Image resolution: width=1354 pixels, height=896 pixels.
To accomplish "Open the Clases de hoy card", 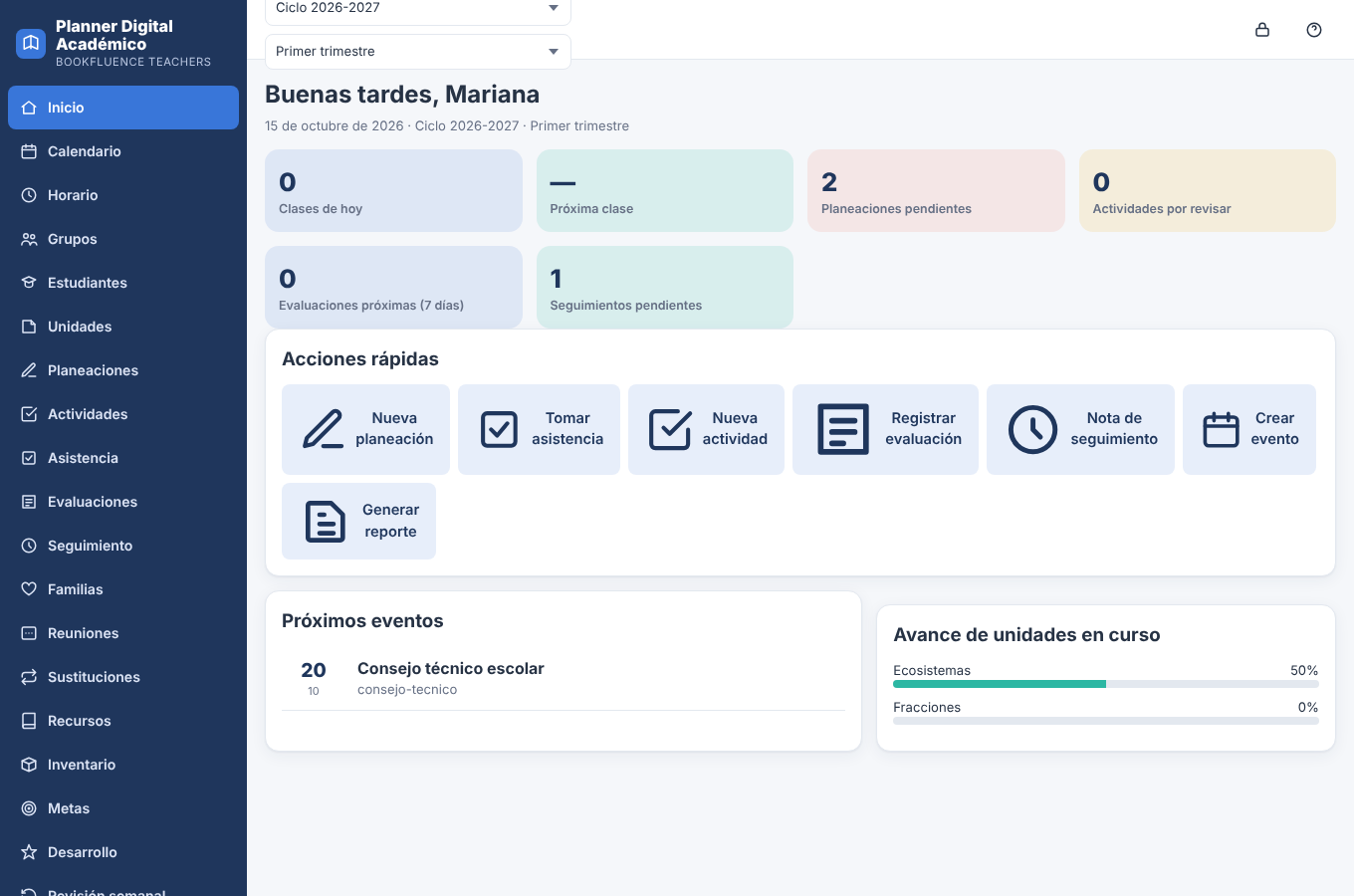I will pos(393,191).
